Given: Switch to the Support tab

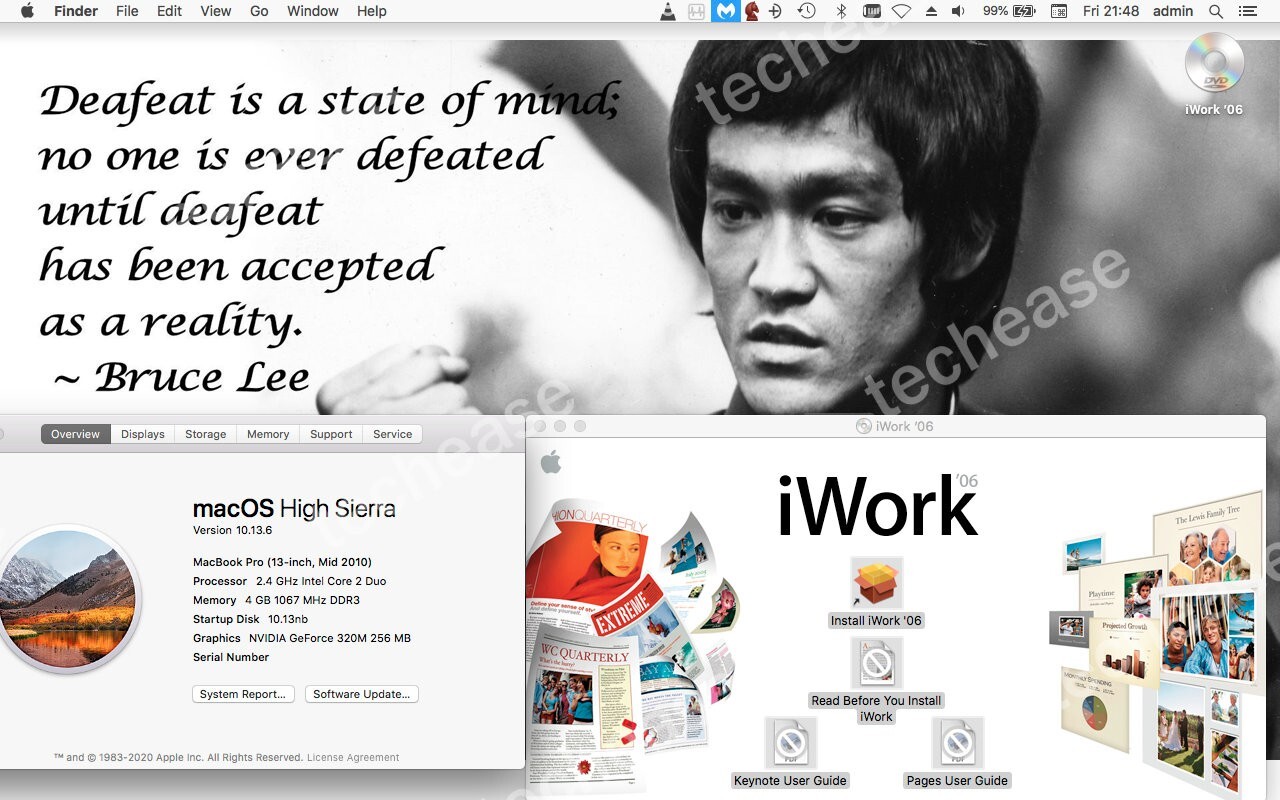Looking at the screenshot, I should point(331,434).
